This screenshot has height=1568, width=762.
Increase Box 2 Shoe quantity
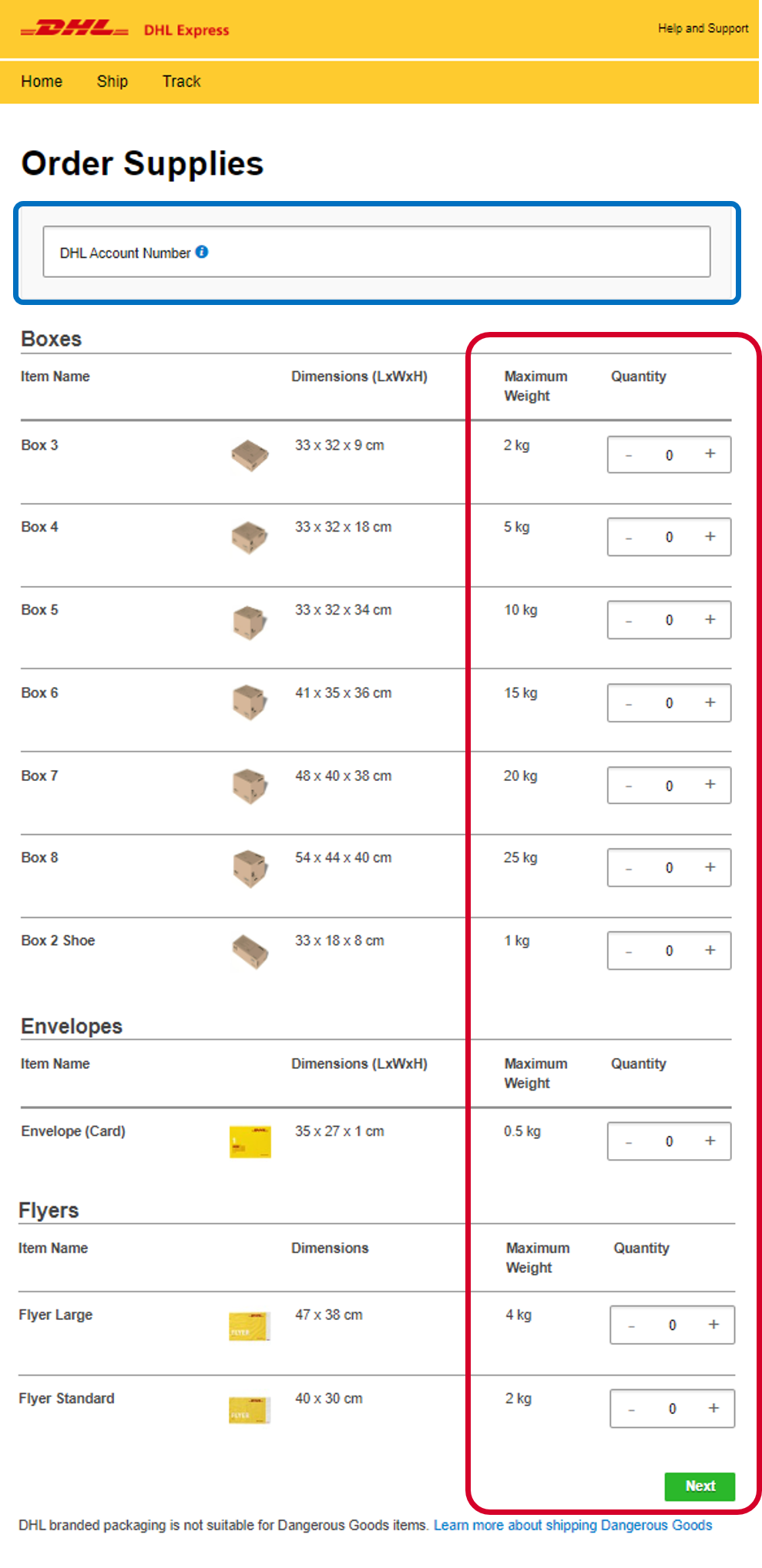click(x=710, y=950)
